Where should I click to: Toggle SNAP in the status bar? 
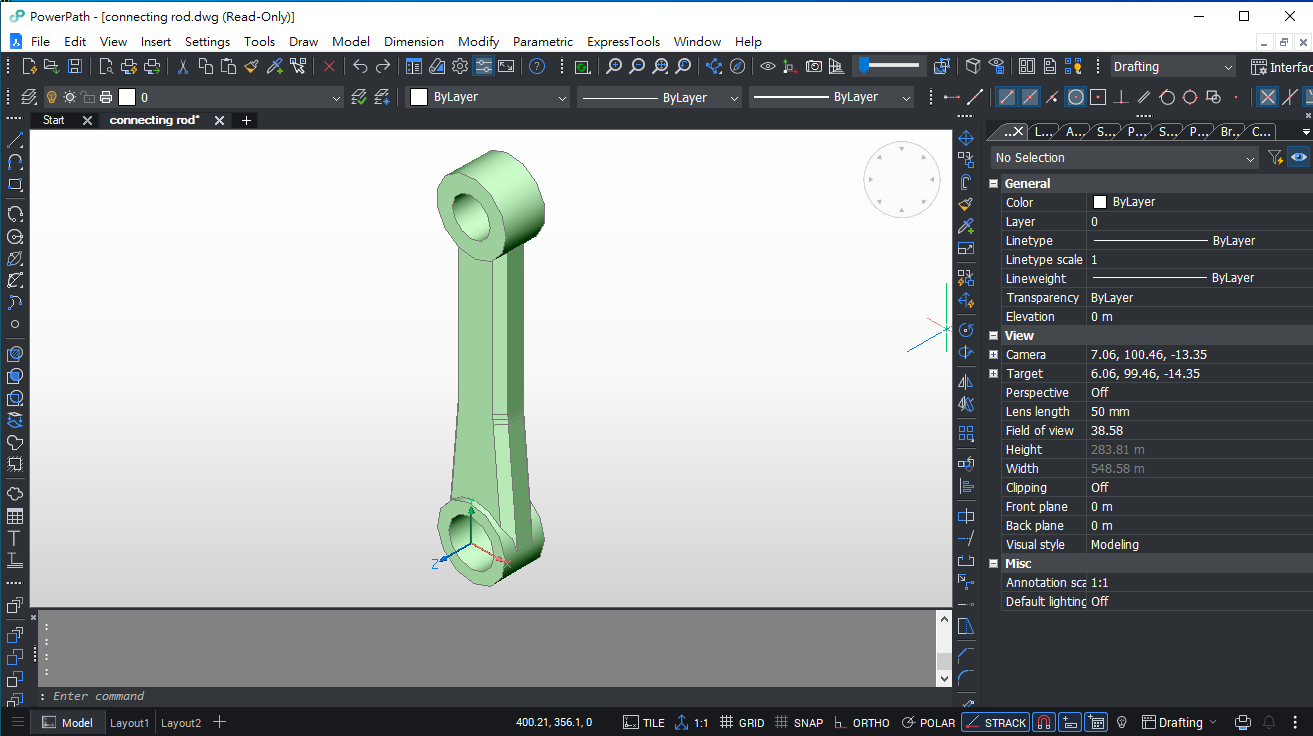click(799, 723)
